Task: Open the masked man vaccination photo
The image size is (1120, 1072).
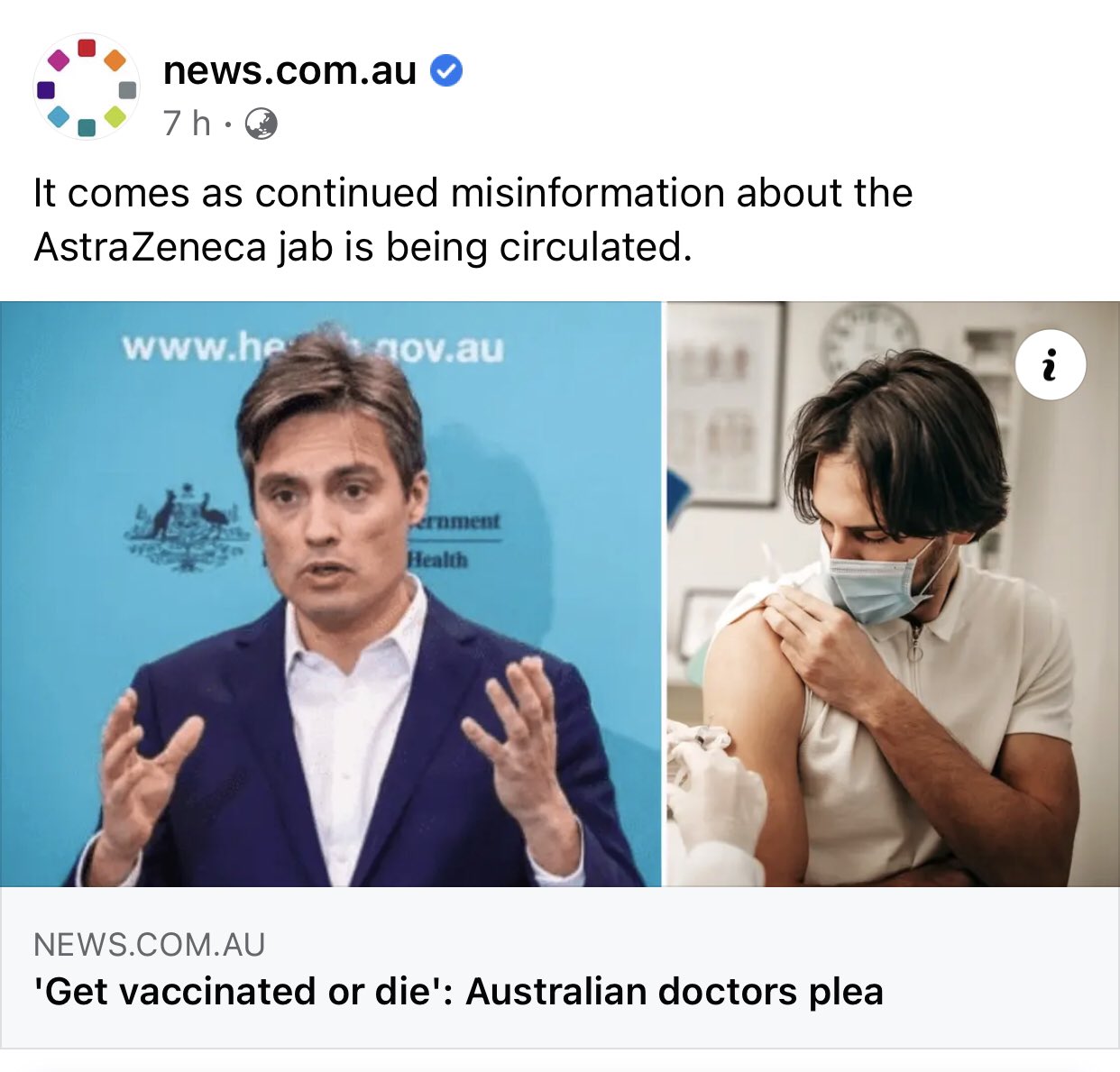Action: 893,593
